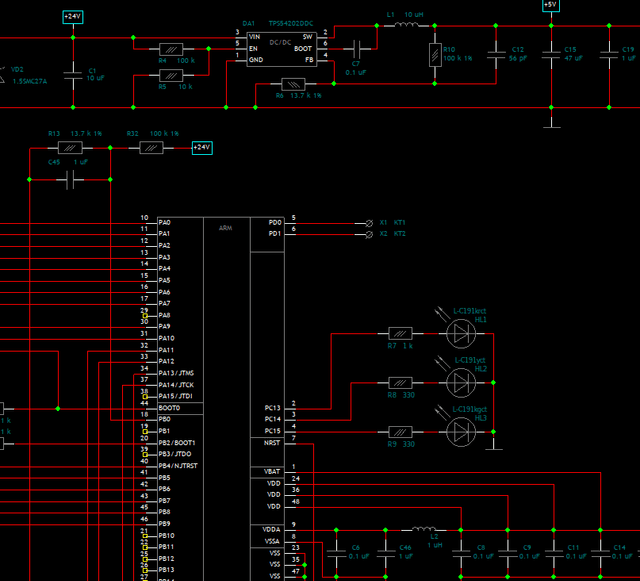The height and width of the screenshot is (581, 640).
Task: Select resistor R6 on FB line
Action: [292, 84]
